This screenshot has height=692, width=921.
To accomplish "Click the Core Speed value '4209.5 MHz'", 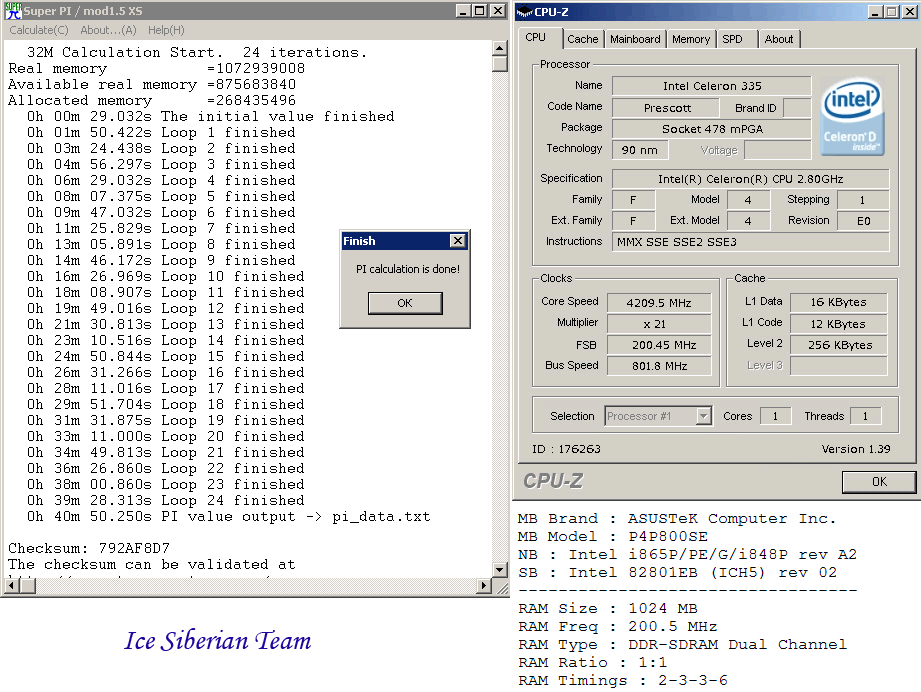I will 658,303.
